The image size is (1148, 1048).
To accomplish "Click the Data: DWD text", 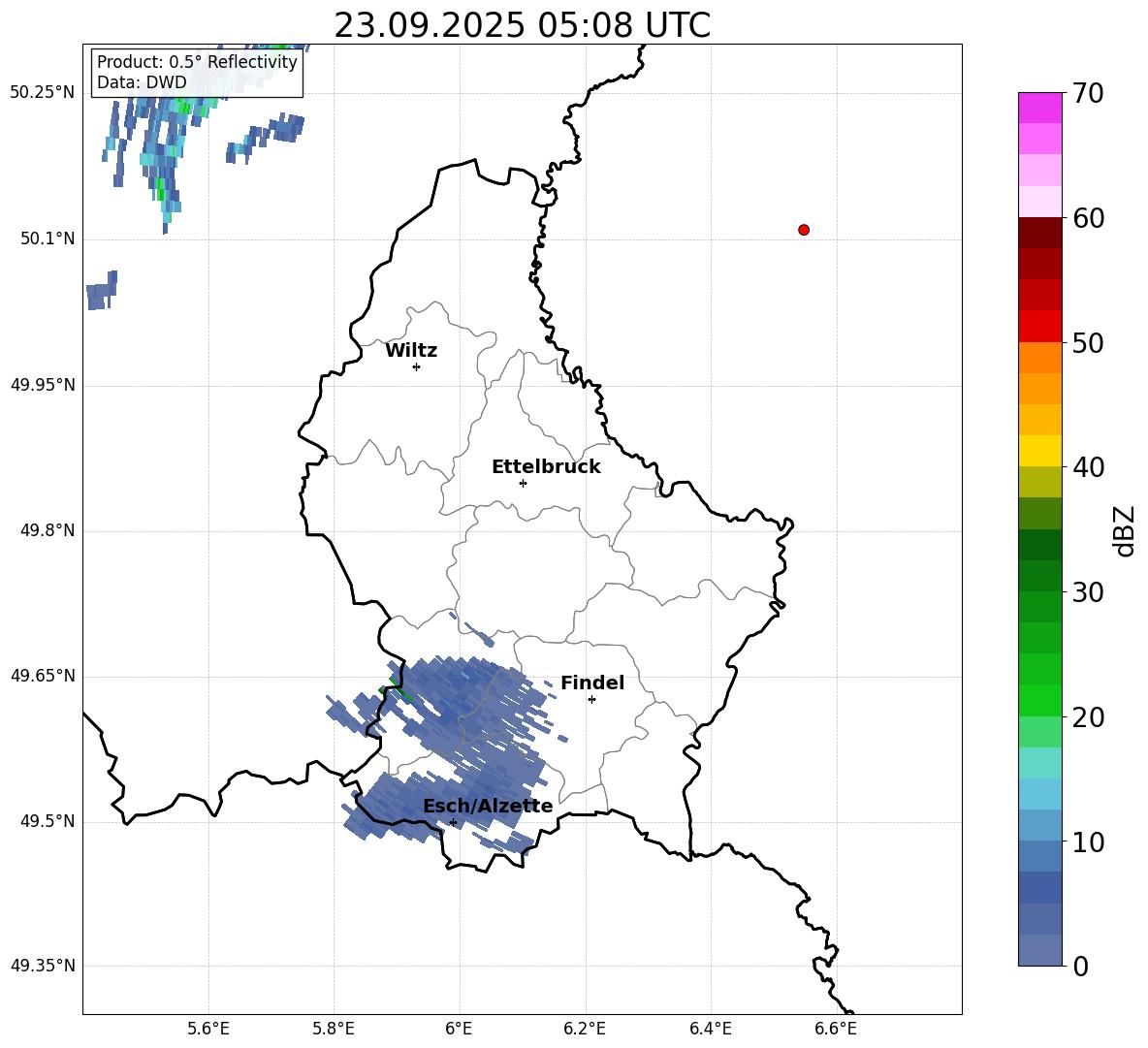I will click(x=142, y=82).
